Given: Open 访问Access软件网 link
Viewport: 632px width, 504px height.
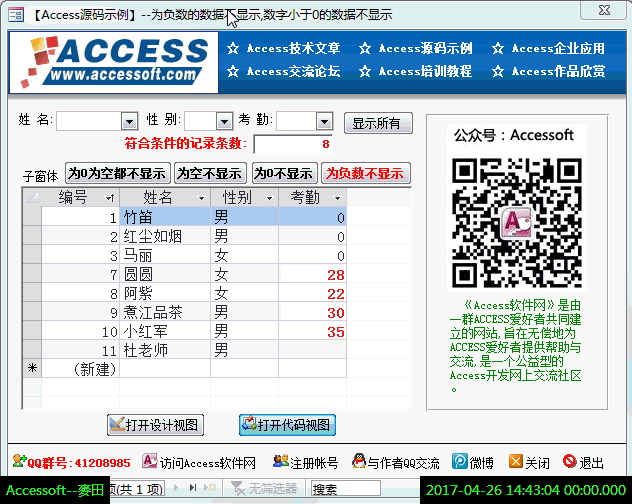Looking at the screenshot, I should 208,463.
